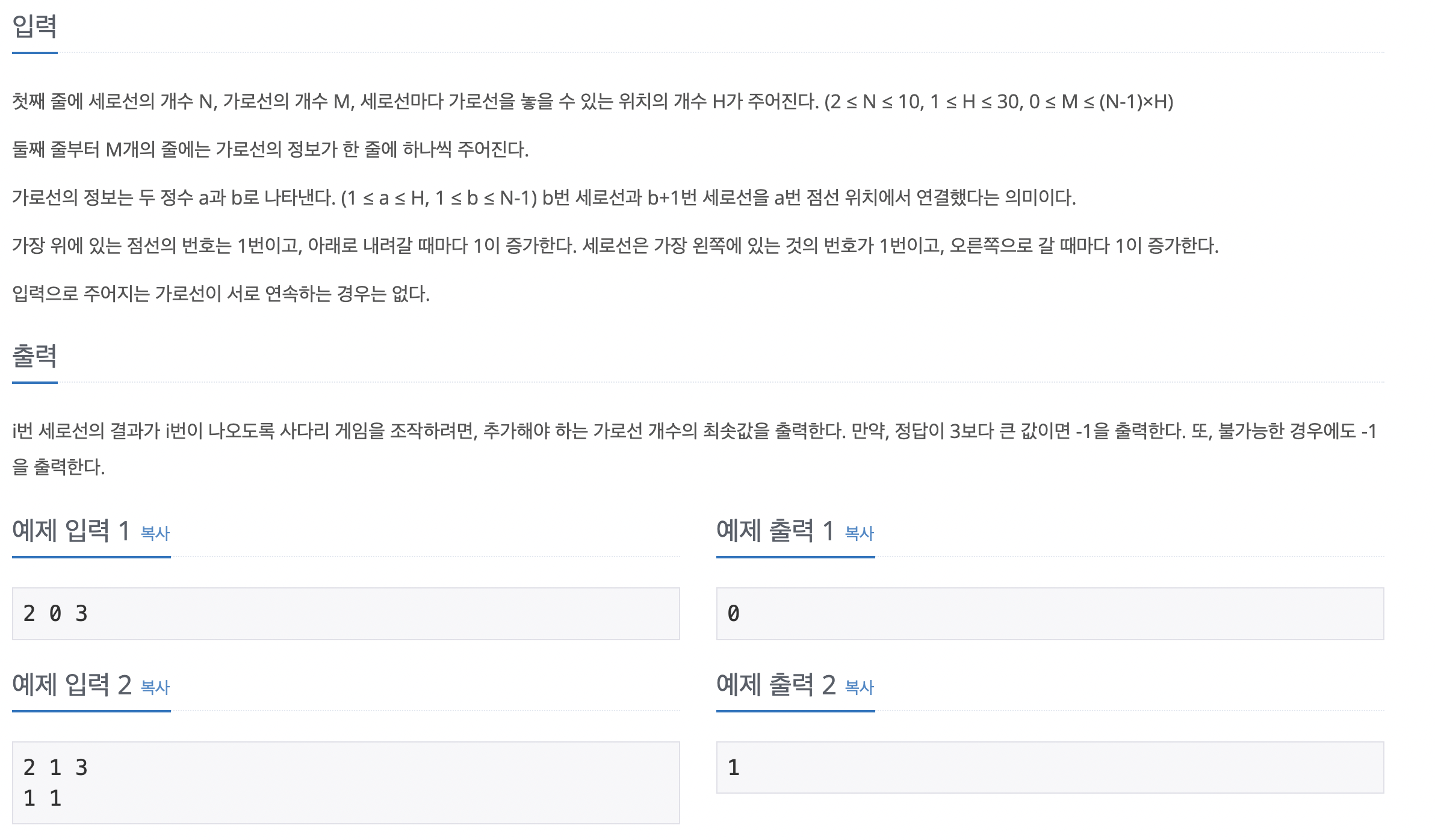Copy example output 1 via 복사 link
This screenshot has height=840, width=1435.
point(860,533)
